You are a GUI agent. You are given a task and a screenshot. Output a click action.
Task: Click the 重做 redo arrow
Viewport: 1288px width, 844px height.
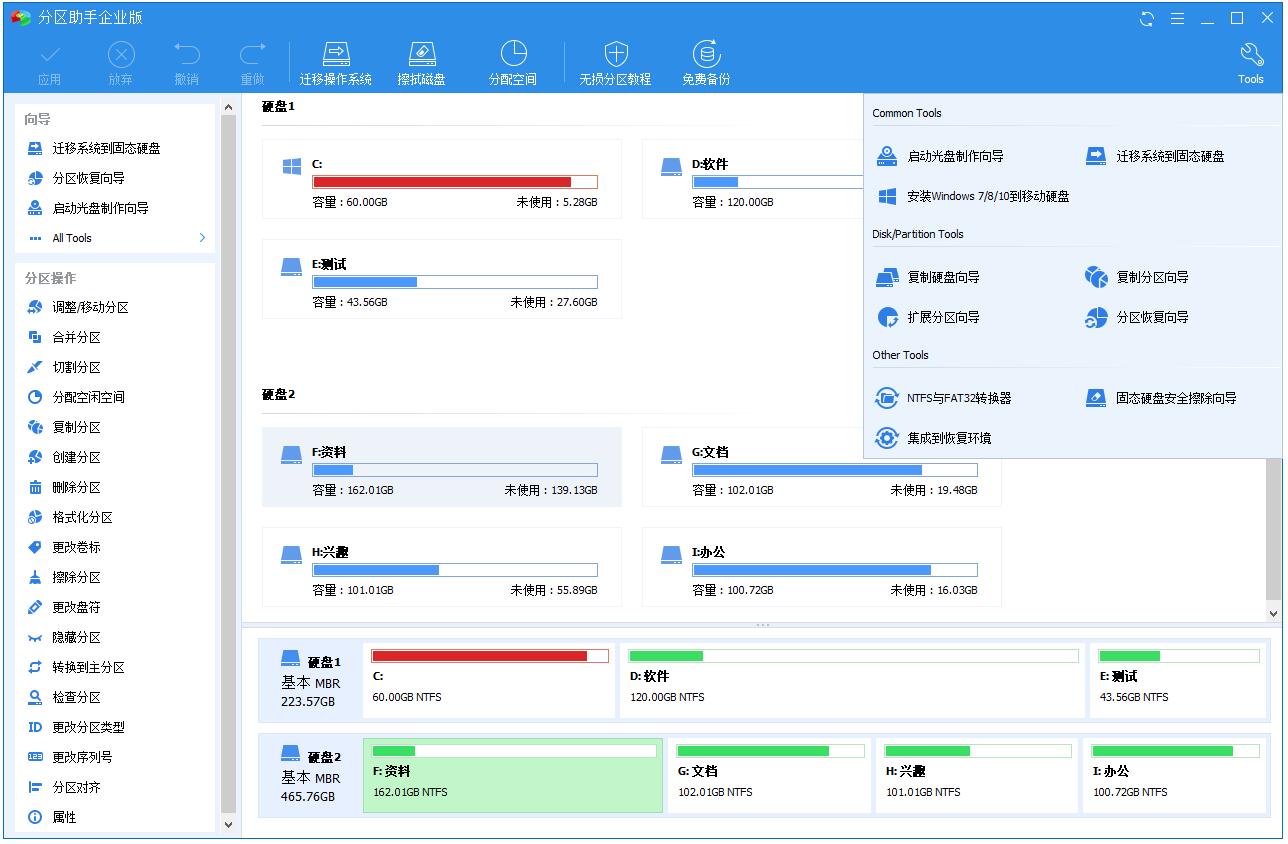click(253, 63)
